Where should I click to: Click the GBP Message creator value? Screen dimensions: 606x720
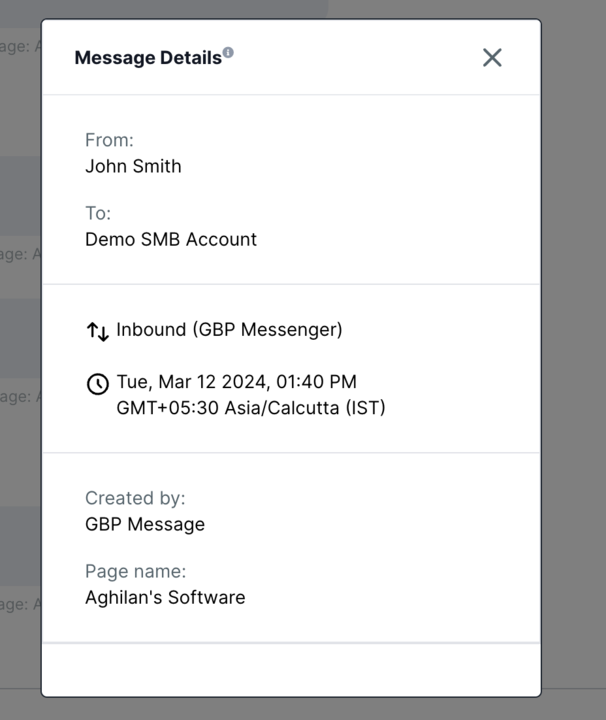tap(145, 524)
